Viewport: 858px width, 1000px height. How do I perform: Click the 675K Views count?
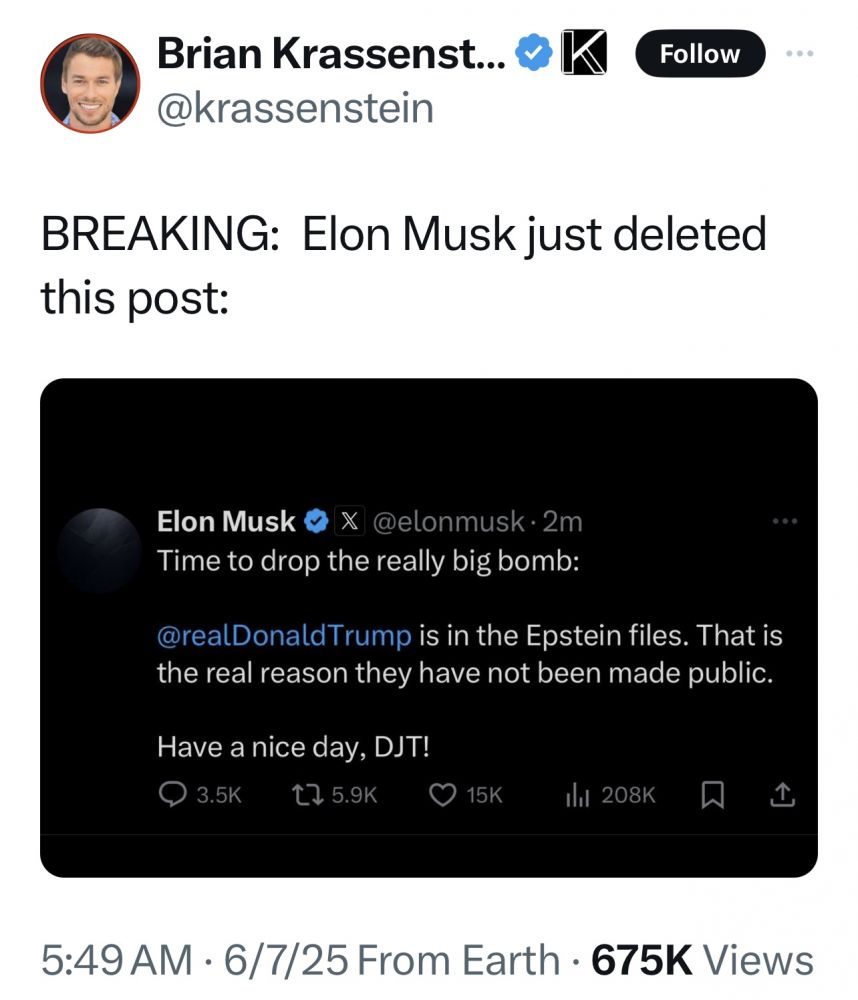(702, 960)
